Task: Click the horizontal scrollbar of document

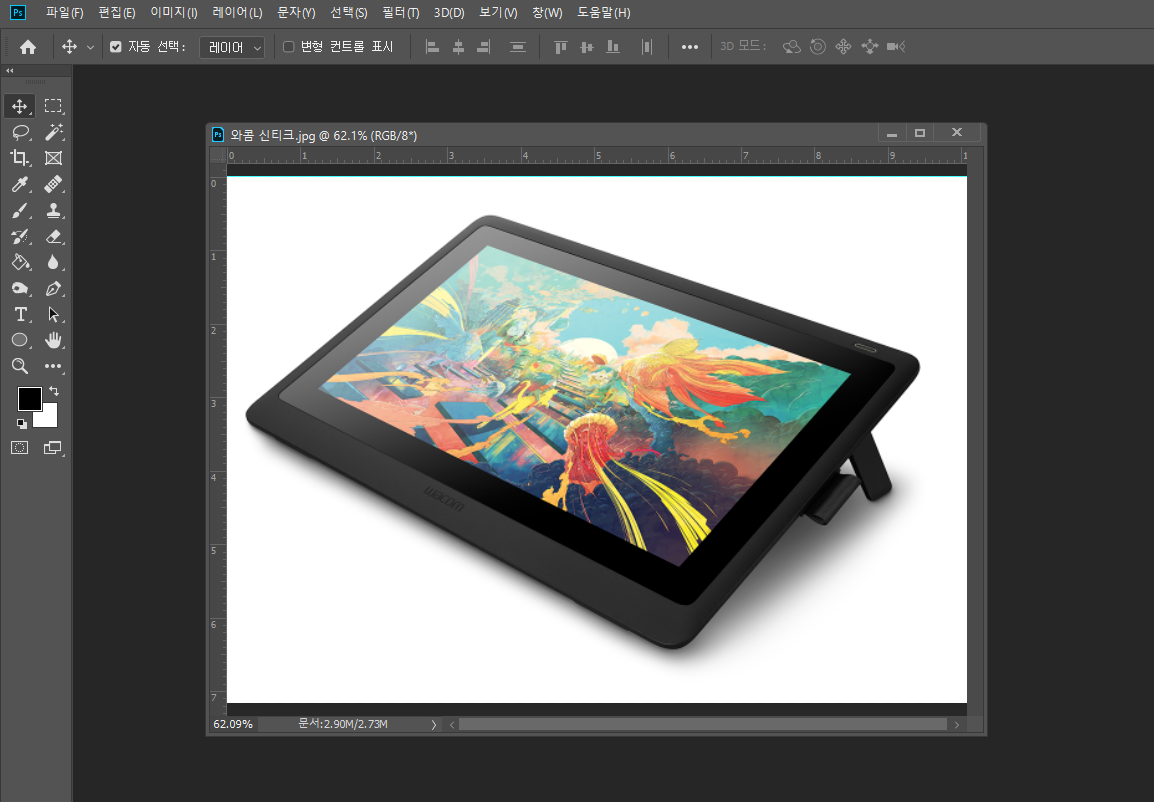Action: [703, 724]
